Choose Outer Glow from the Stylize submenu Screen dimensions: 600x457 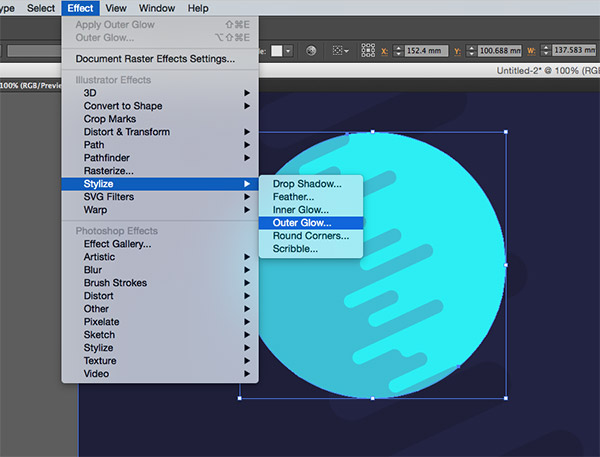click(x=301, y=223)
